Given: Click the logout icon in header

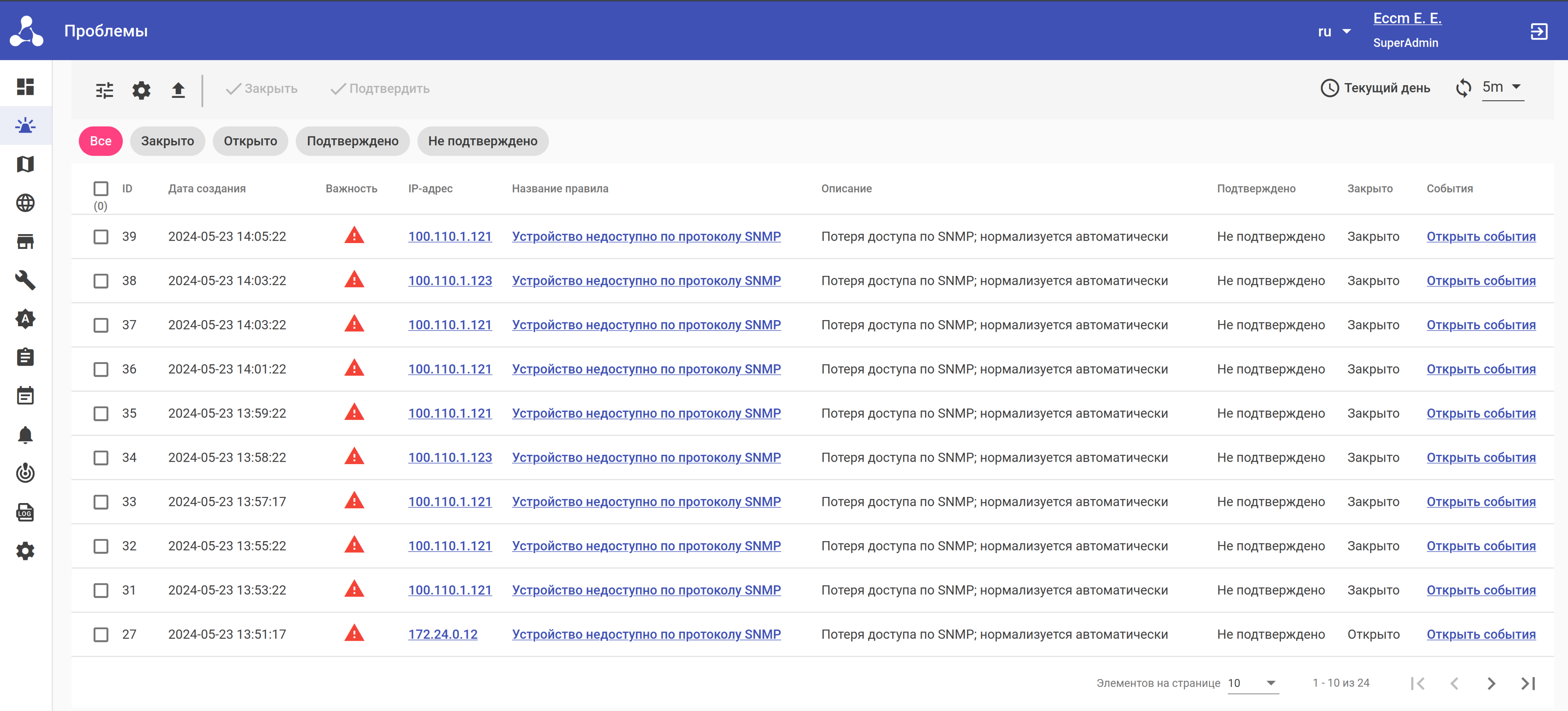Looking at the screenshot, I should point(1538,32).
